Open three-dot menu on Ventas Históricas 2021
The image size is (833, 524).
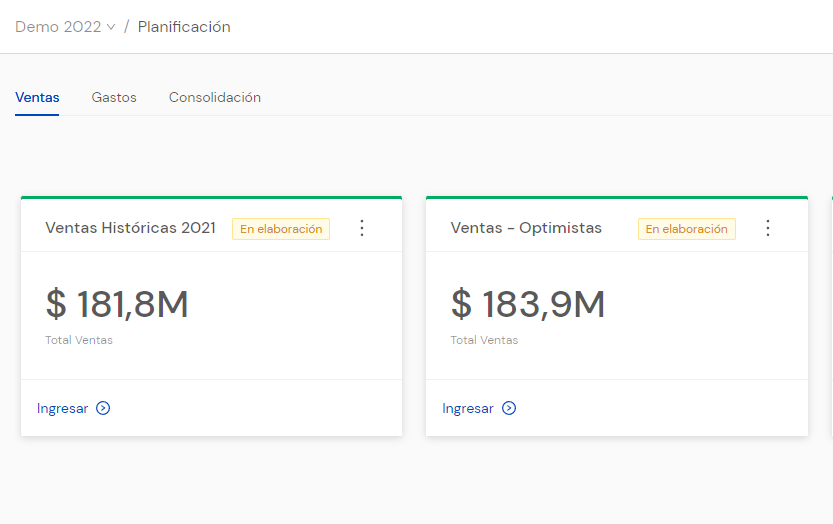tap(362, 228)
